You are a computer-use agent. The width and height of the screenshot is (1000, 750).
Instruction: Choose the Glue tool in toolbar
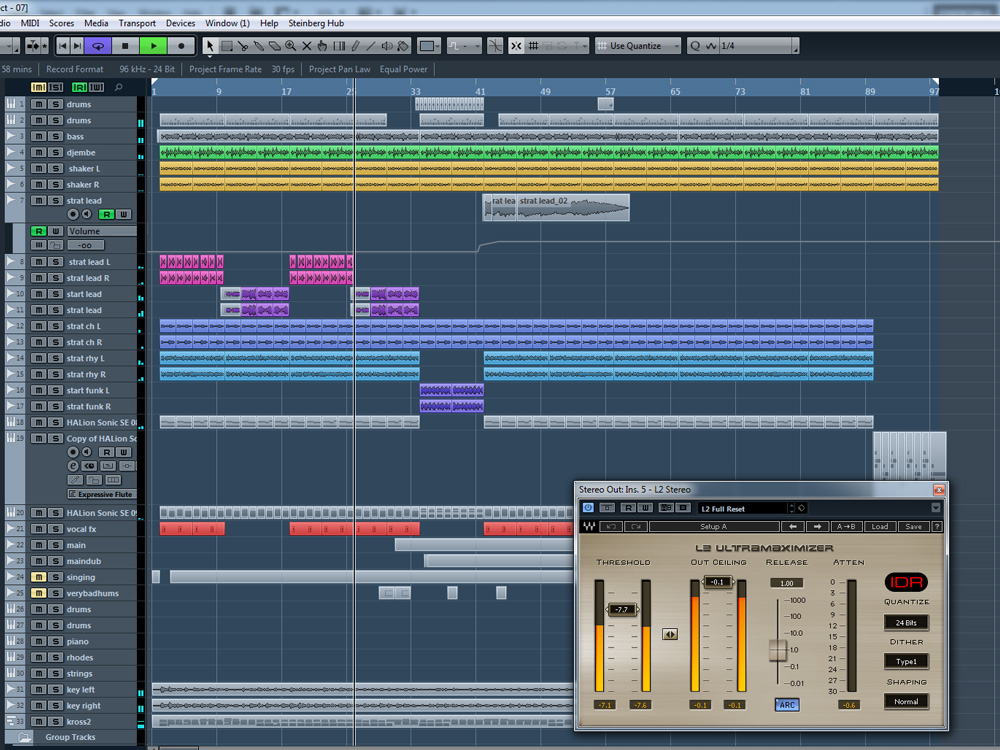pos(259,46)
